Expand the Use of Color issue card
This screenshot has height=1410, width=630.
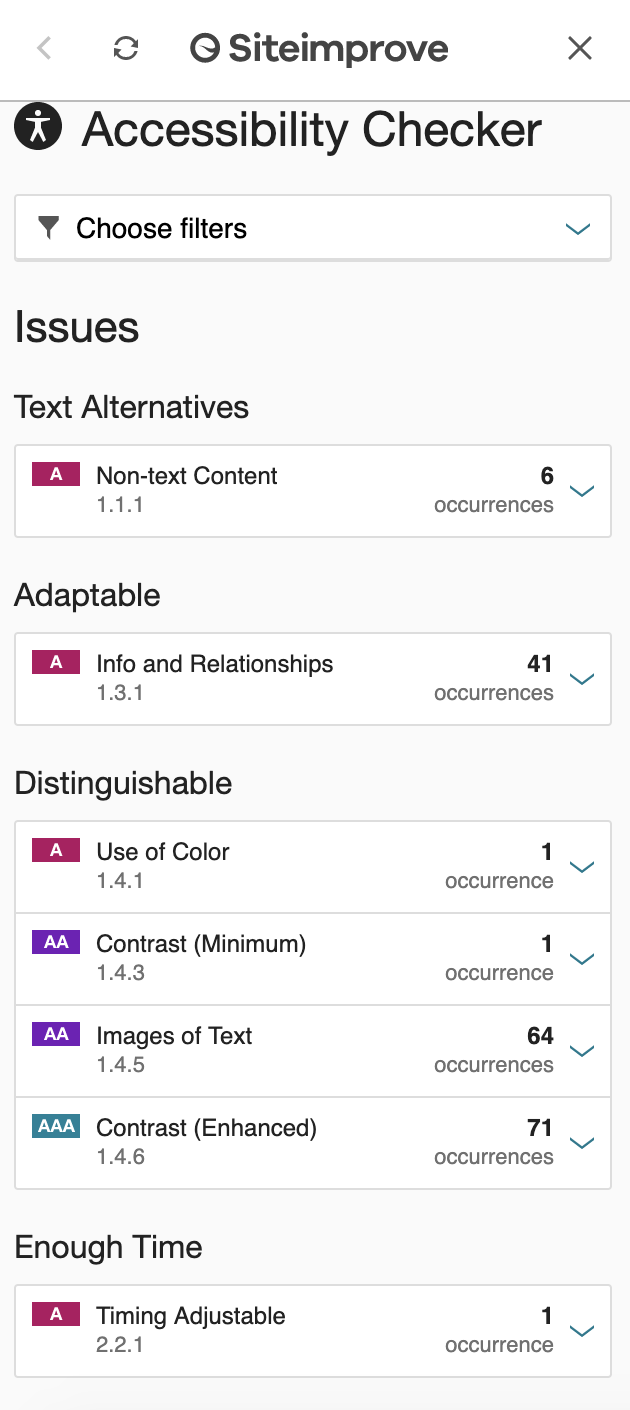point(582,866)
